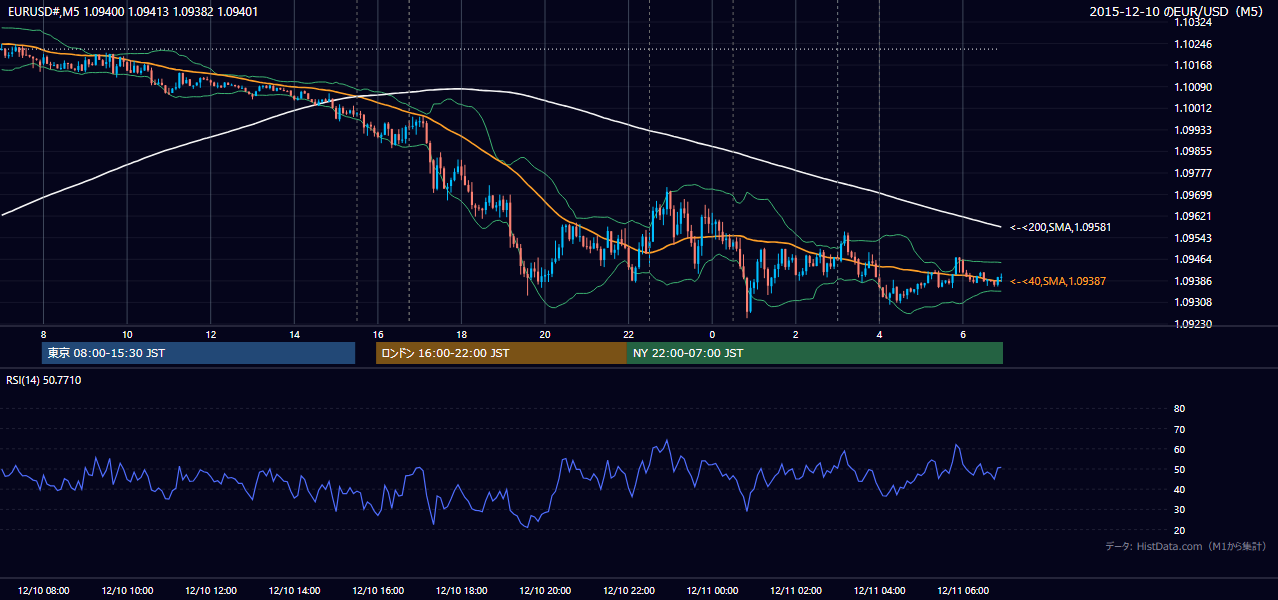Click RSI scale level 80
Image resolution: width=1278 pixels, height=600 pixels.
point(1179,409)
